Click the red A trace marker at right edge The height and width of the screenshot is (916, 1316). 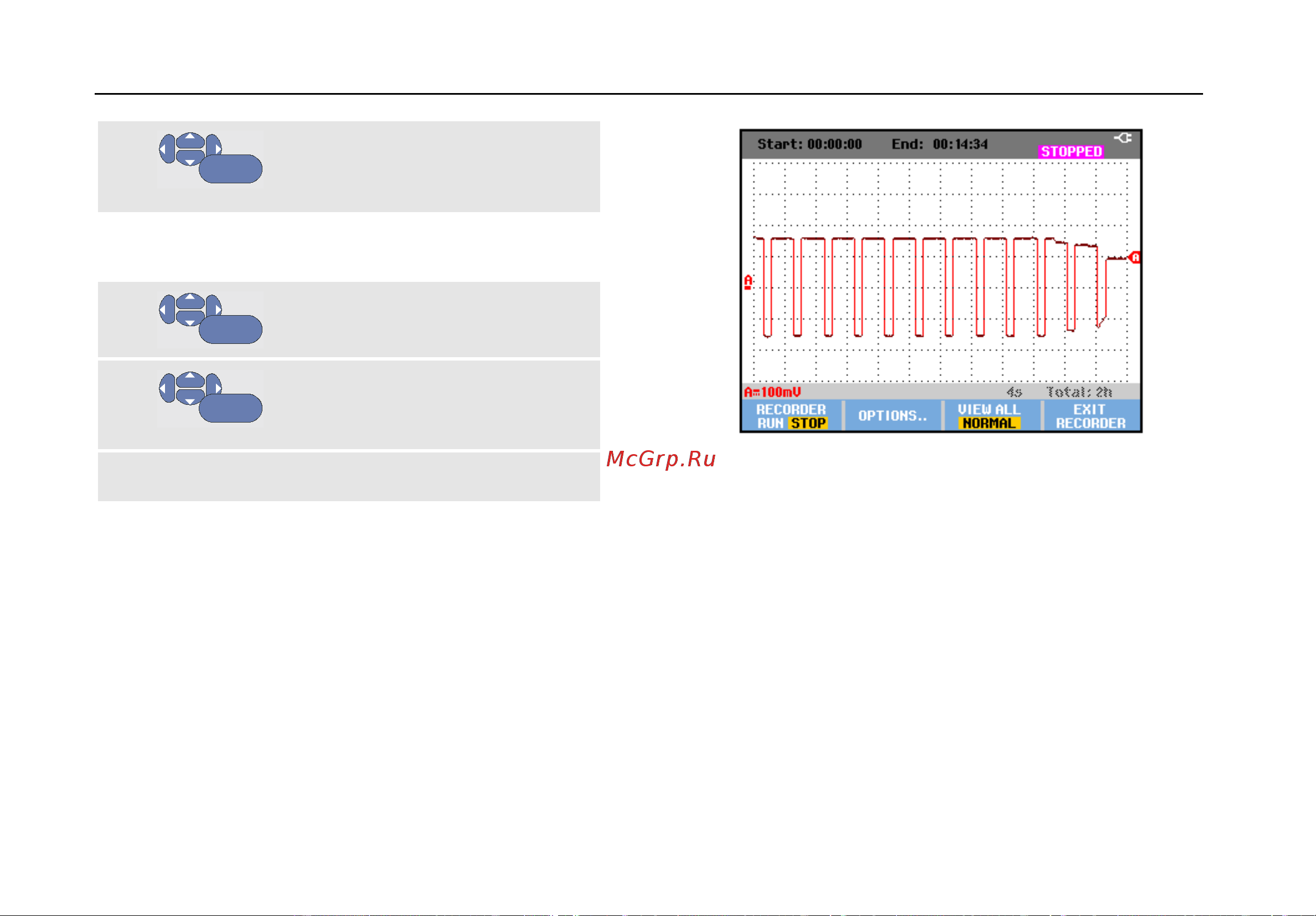(1134, 258)
